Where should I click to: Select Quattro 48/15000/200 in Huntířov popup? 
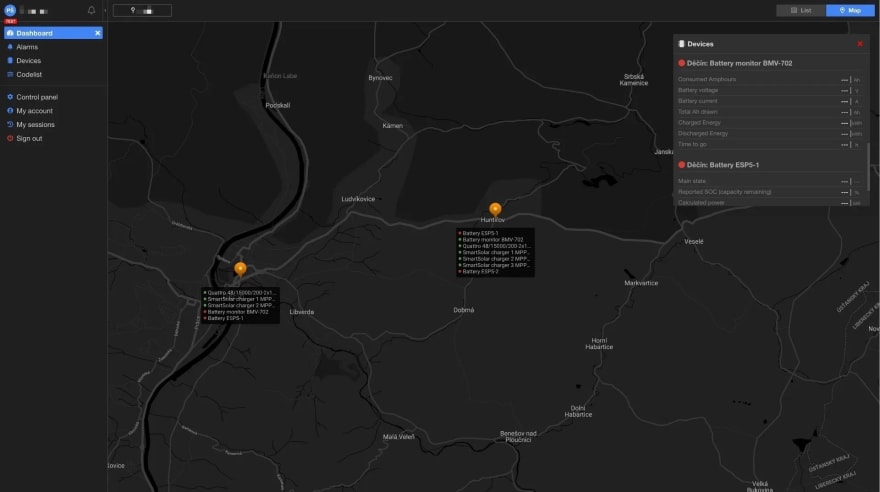coord(494,246)
